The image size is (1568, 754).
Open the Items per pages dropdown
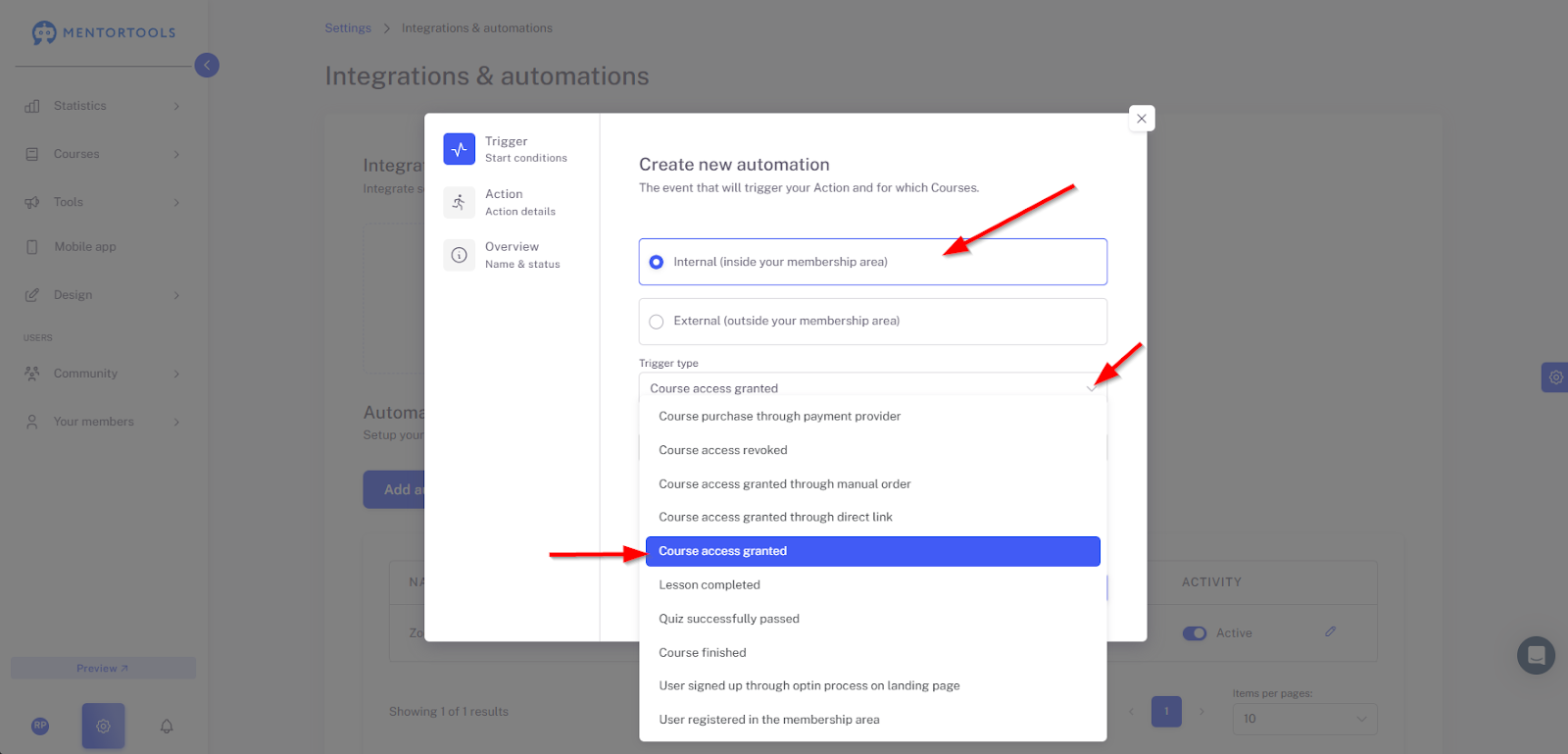point(1304,719)
